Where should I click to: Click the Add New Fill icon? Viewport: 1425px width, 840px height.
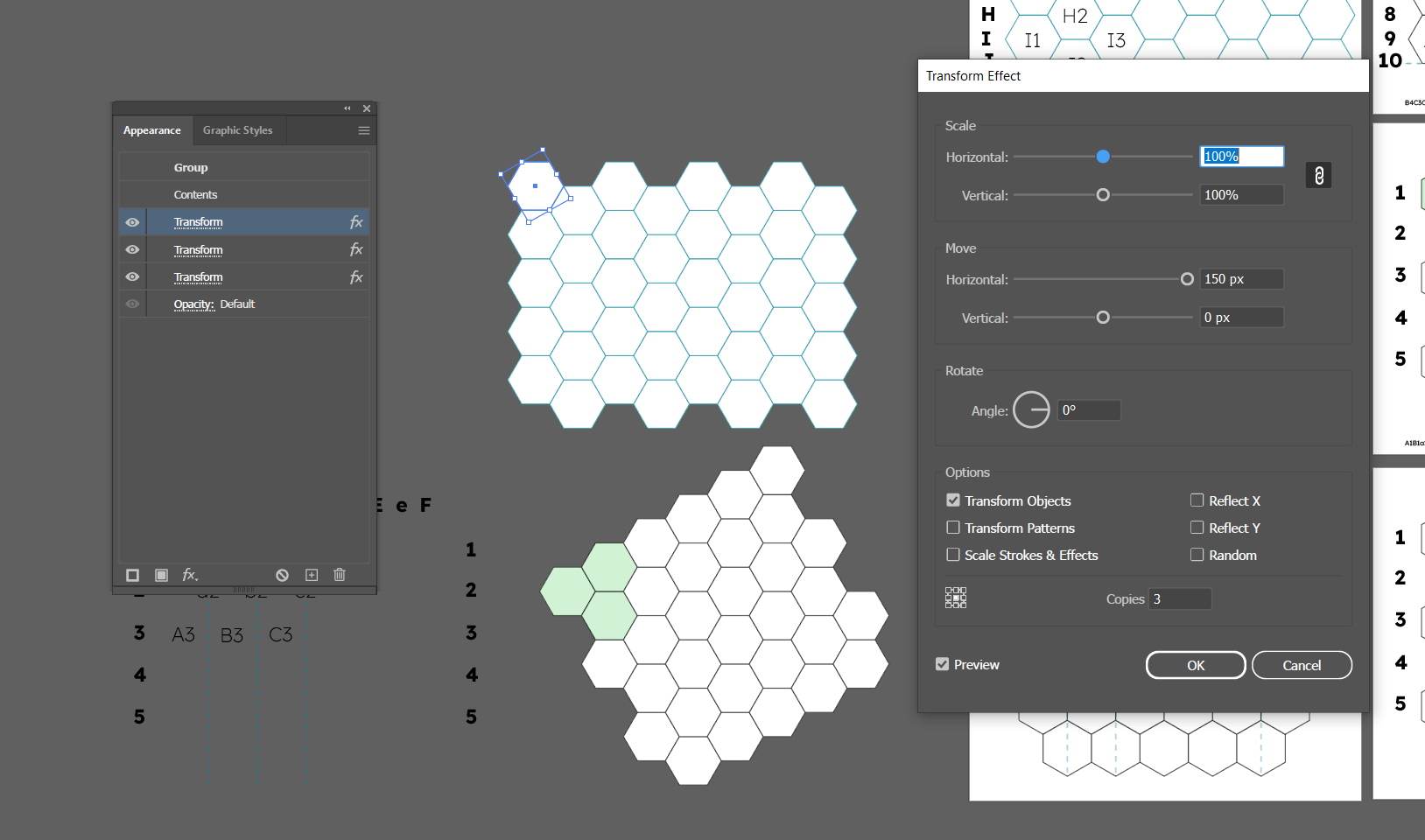click(161, 575)
